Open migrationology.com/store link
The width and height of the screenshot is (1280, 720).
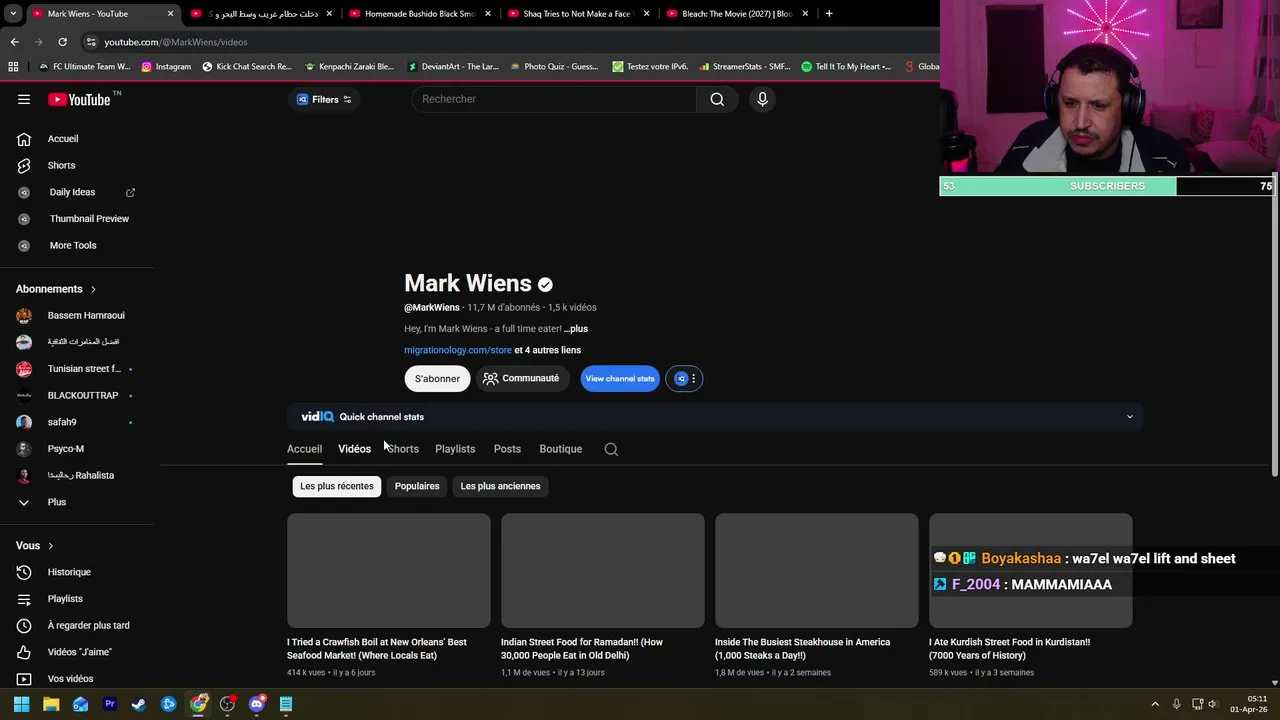click(x=457, y=350)
